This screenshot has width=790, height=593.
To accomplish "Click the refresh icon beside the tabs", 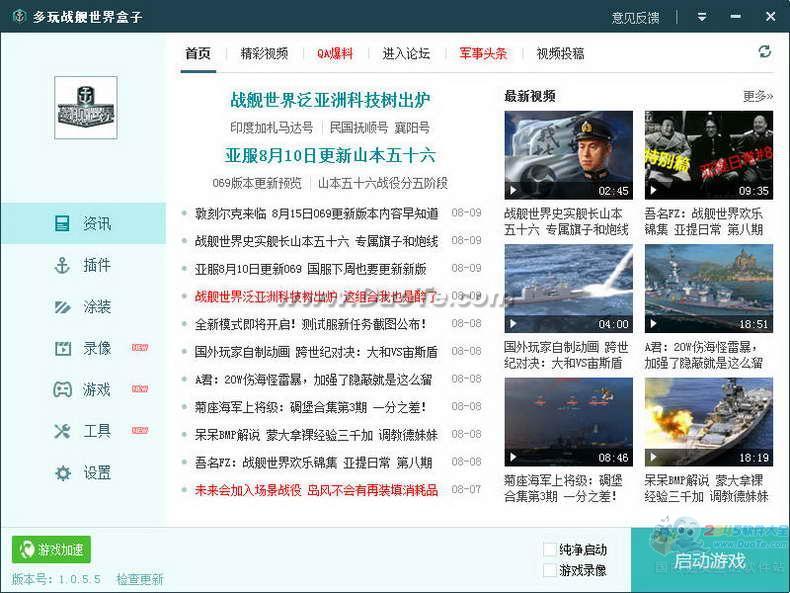I will coord(764,51).
